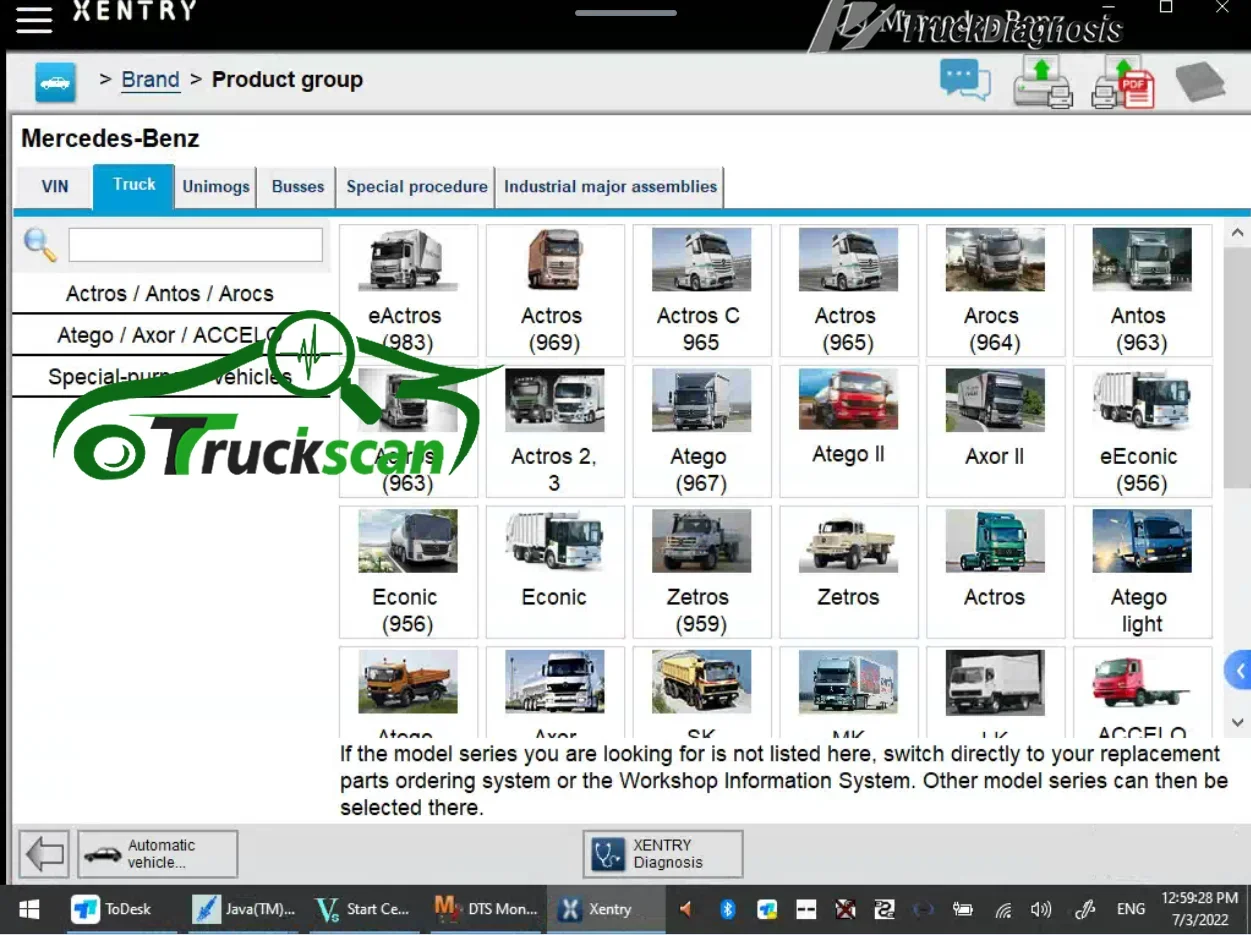Viewport: 1251px width, 935px height.
Task: Click the XENTRY Diagnosis button
Action: pos(663,854)
